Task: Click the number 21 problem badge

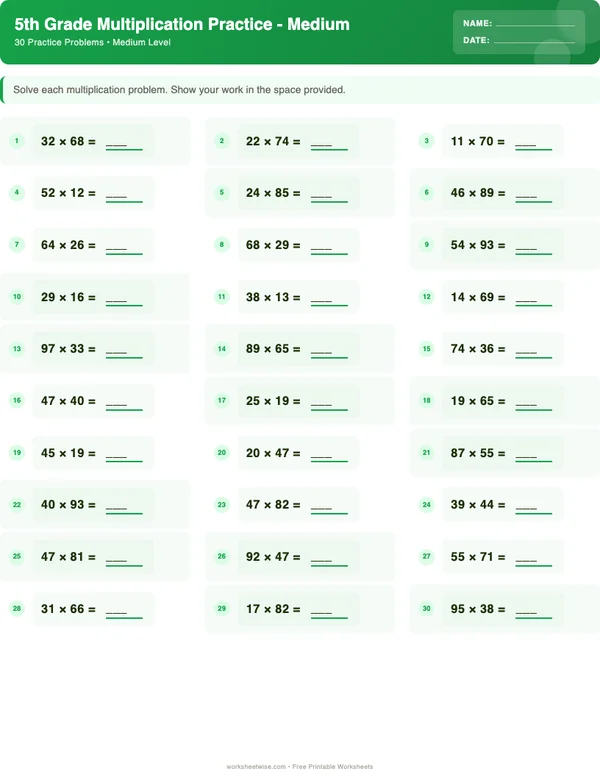Action: pos(426,453)
